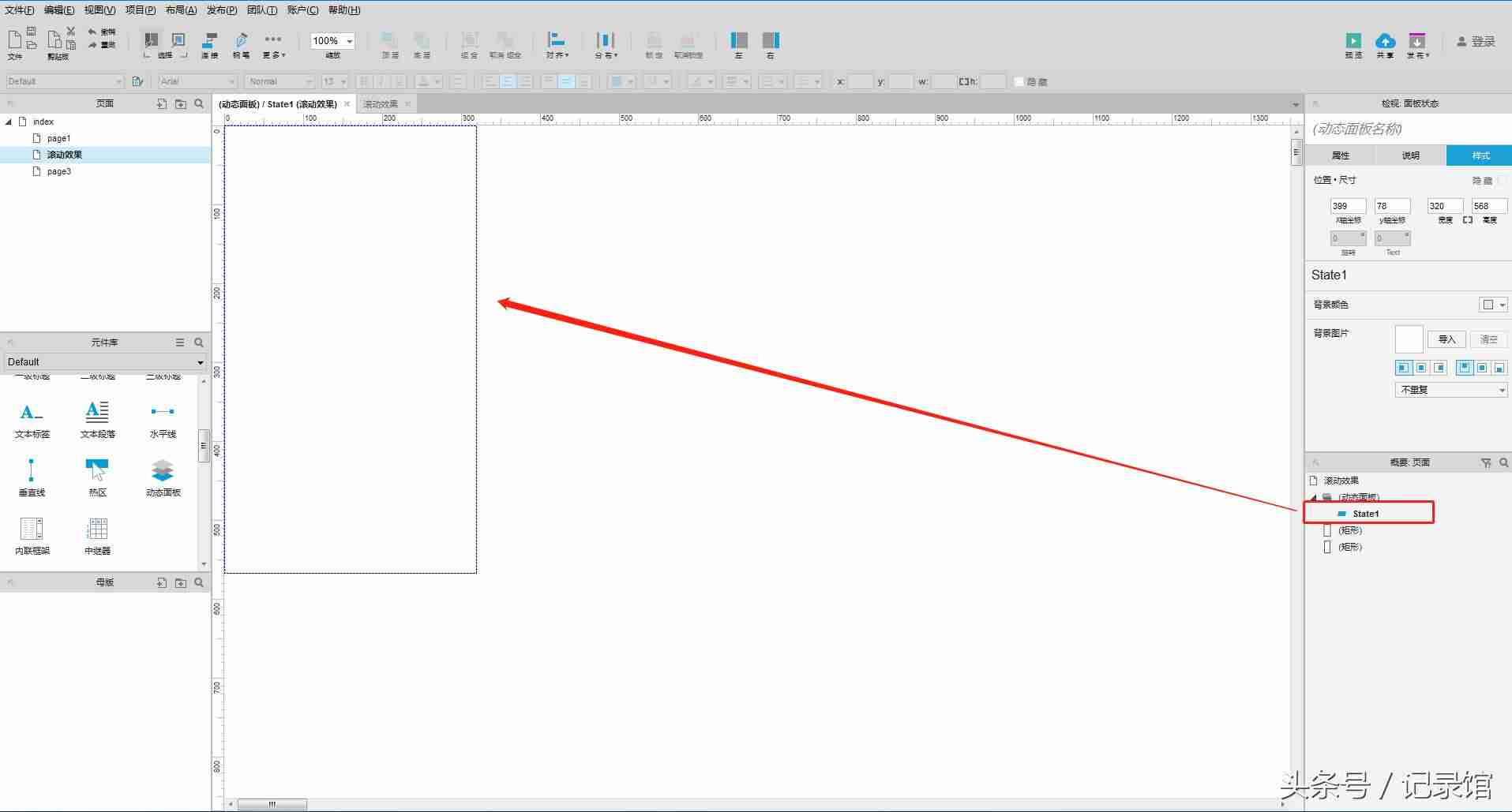Set background image align horizontal center

coord(1421,368)
